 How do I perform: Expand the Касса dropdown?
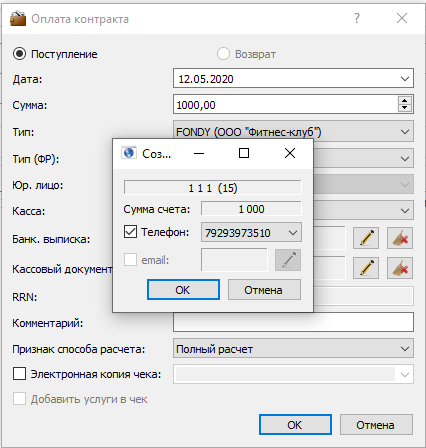tap(405, 211)
